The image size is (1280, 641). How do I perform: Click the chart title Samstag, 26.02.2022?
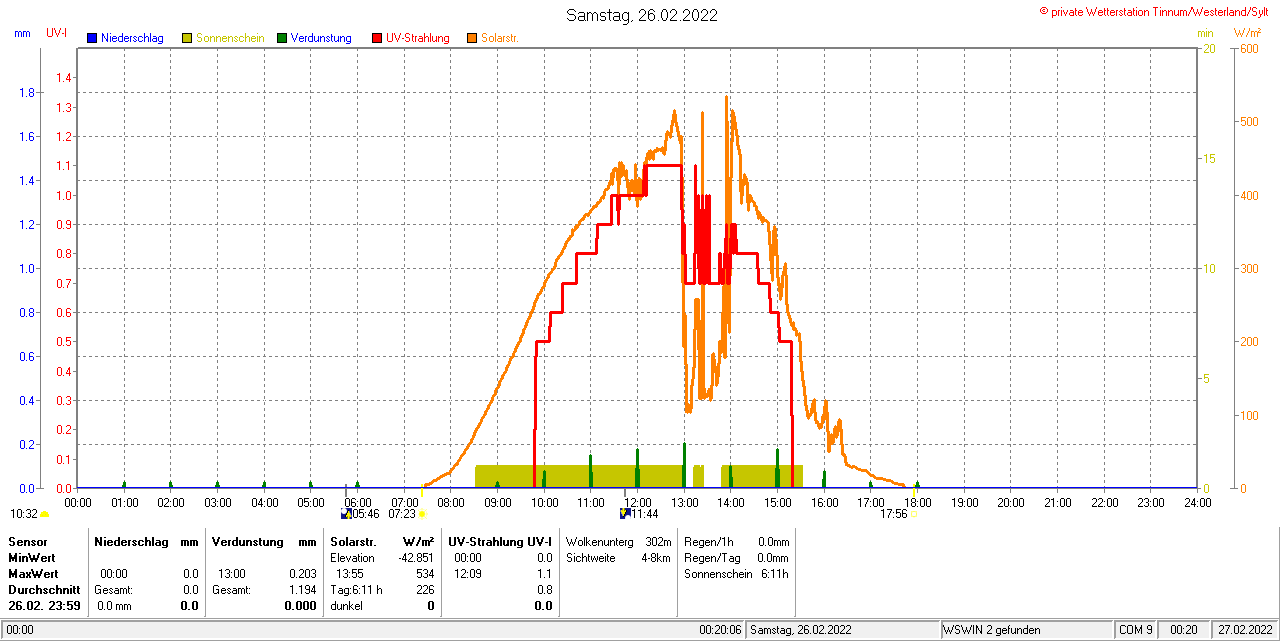coord(641,15)
